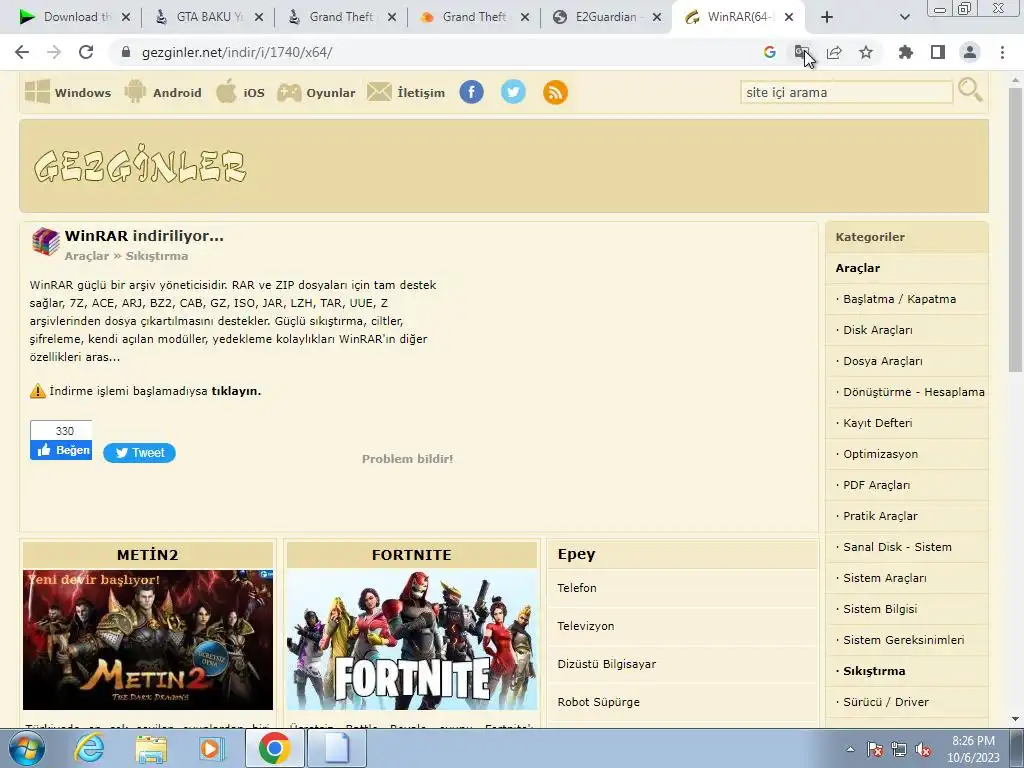The image size is (1024, 768).
Task: Launch Internet Explorer from the taskbar
Action: coord(89,748)
